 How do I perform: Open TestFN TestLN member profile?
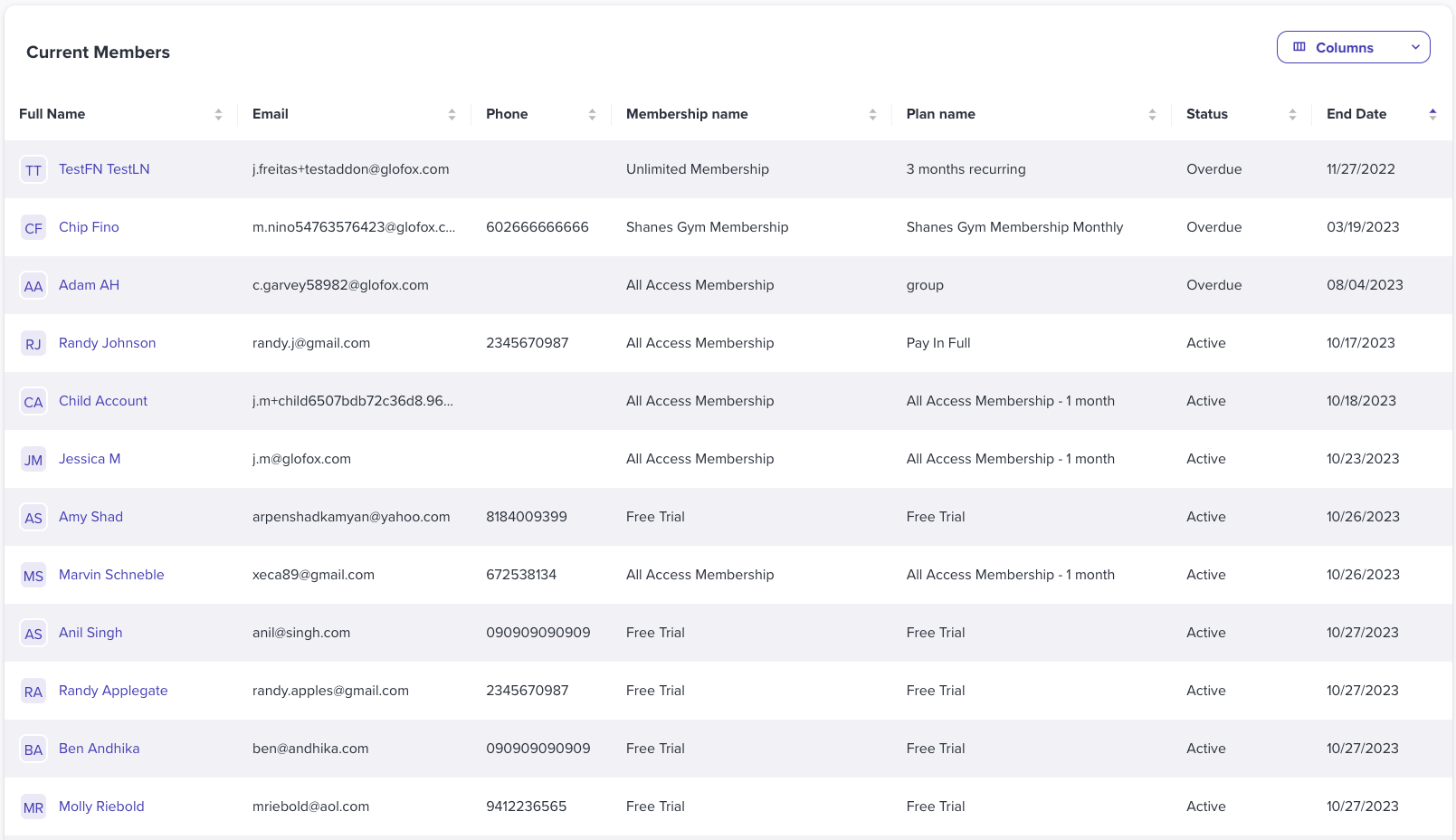(104, 169)
